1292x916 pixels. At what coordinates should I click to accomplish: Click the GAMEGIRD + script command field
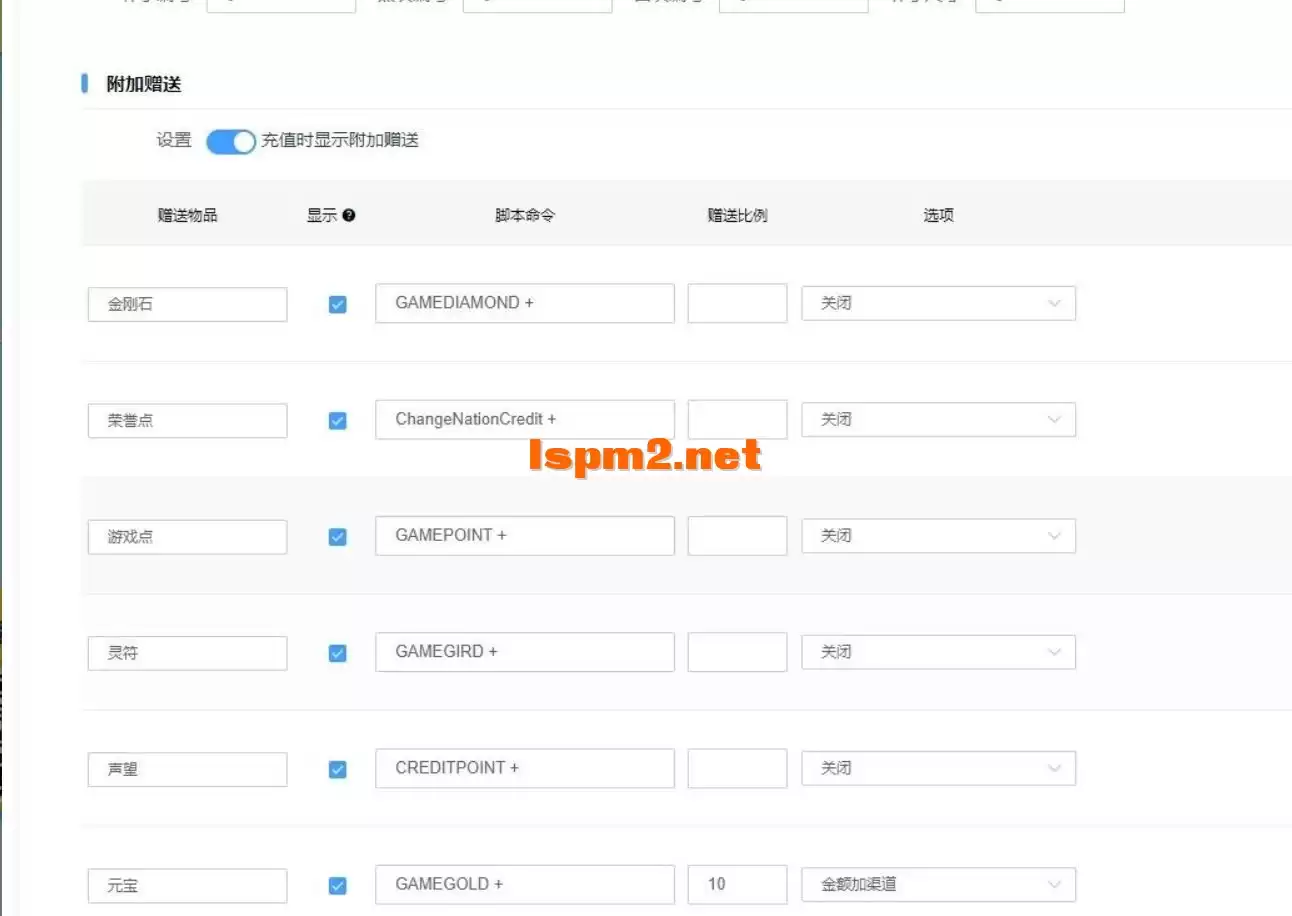point(525,651)
